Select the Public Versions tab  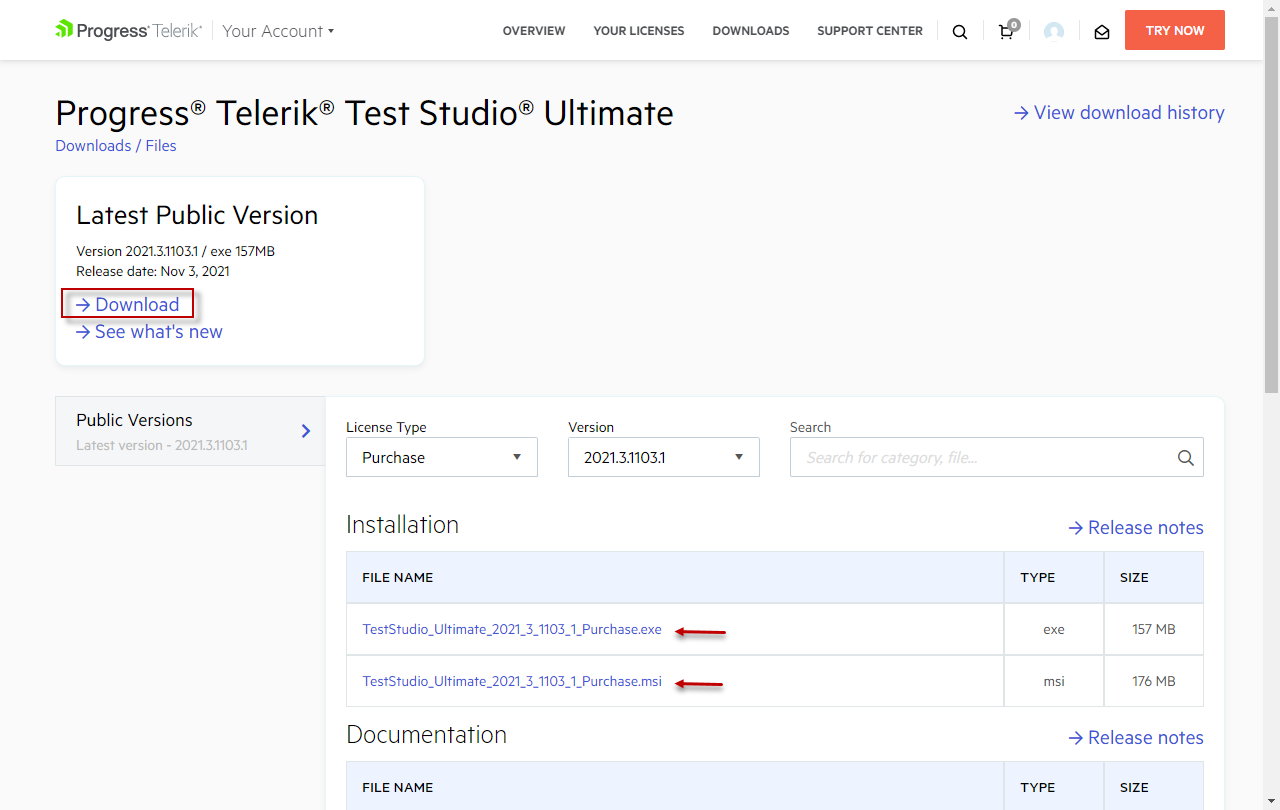point(190,431)
